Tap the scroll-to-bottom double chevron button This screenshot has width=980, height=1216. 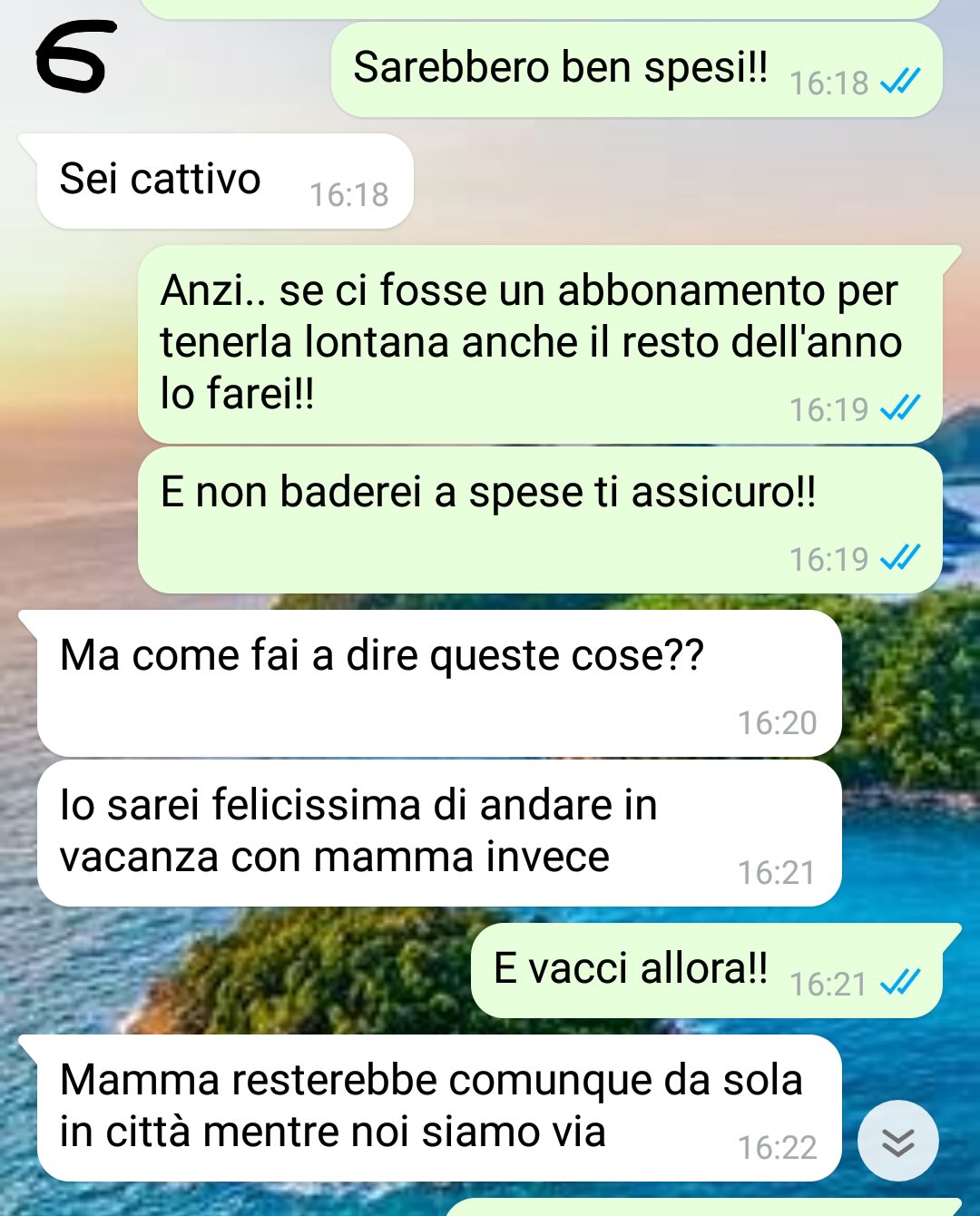(x=897, y=1142)
